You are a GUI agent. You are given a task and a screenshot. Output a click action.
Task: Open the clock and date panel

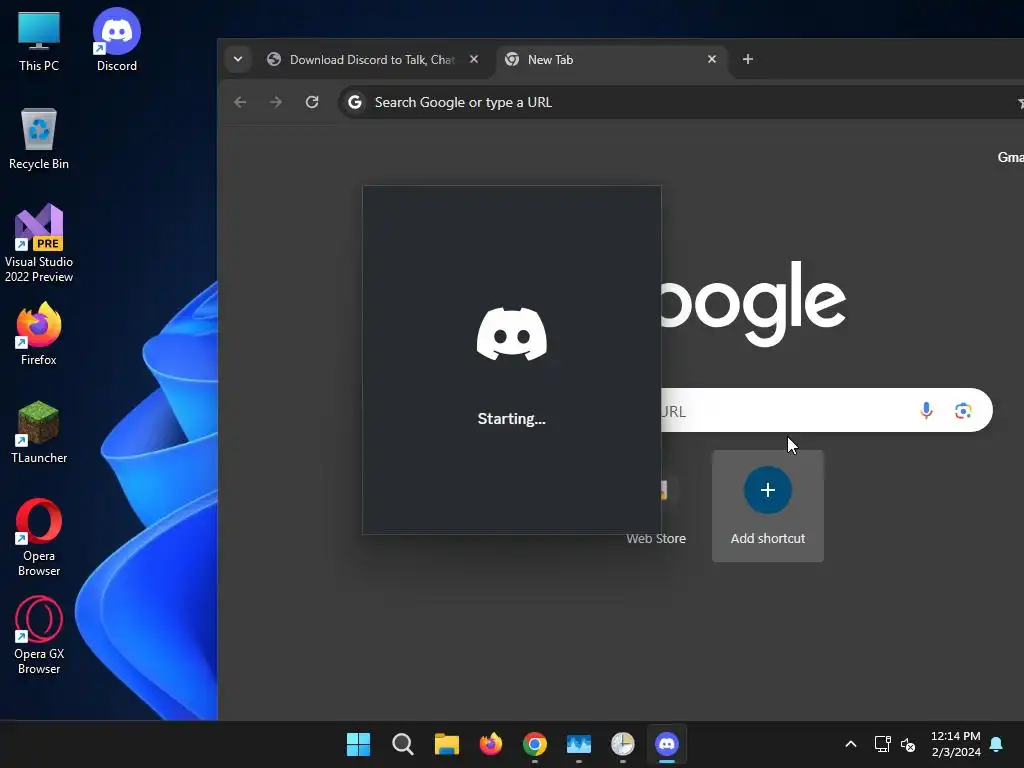(955, 744)
